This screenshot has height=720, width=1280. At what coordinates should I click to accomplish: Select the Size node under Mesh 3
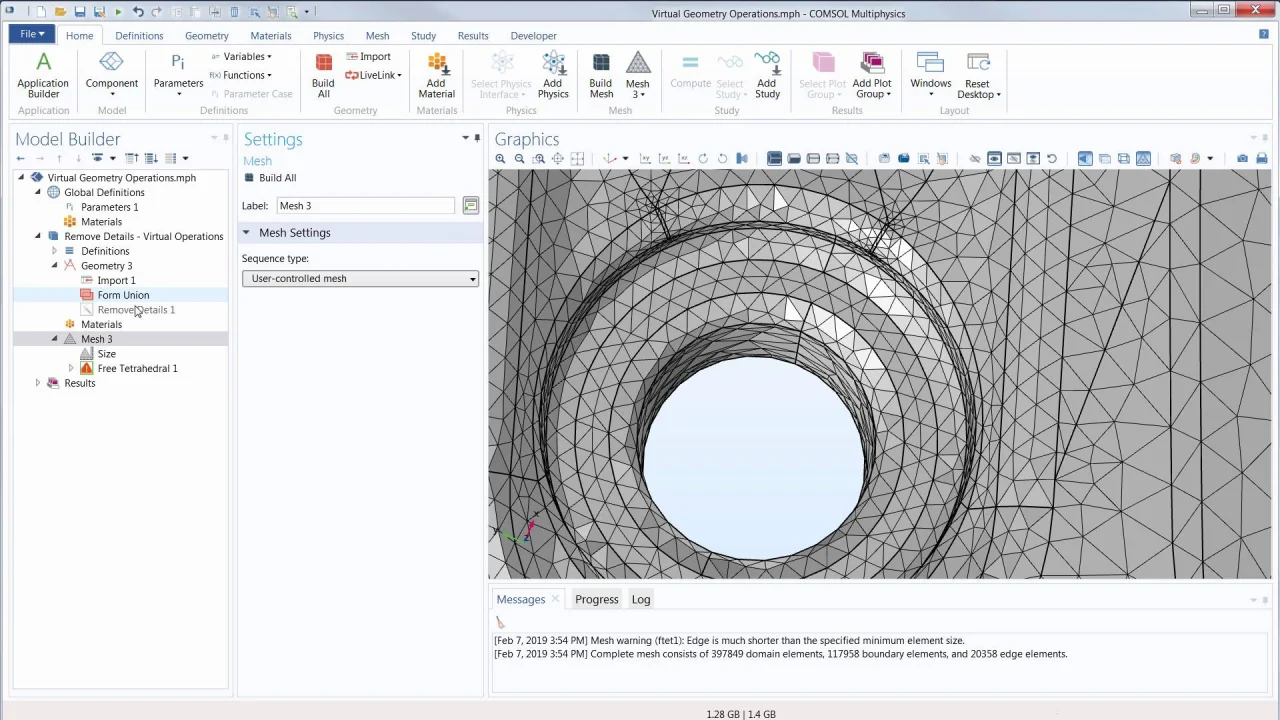[107, 354]
